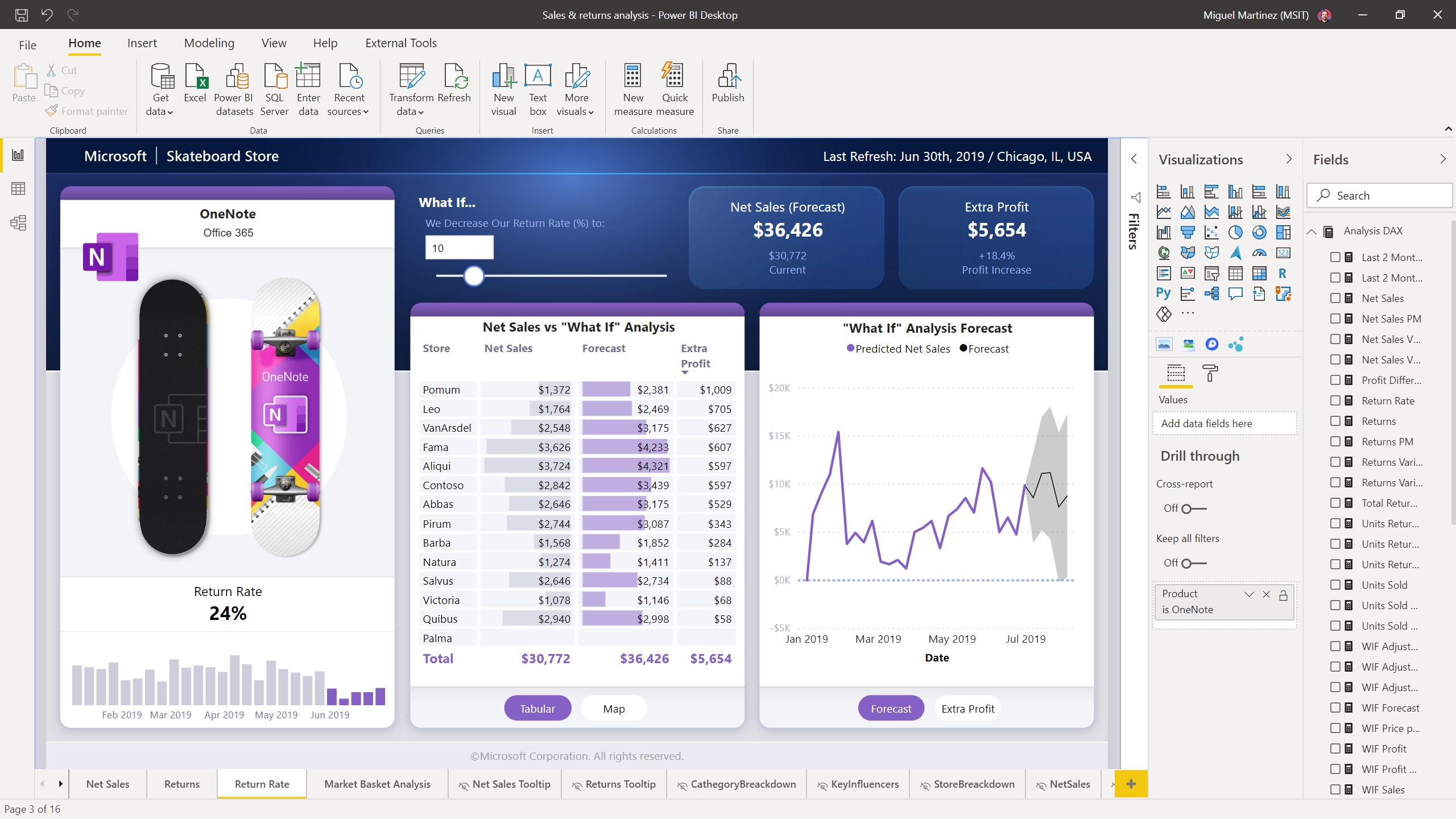
Task: Choose the gauge visualization
Action: click(1259, 253)
